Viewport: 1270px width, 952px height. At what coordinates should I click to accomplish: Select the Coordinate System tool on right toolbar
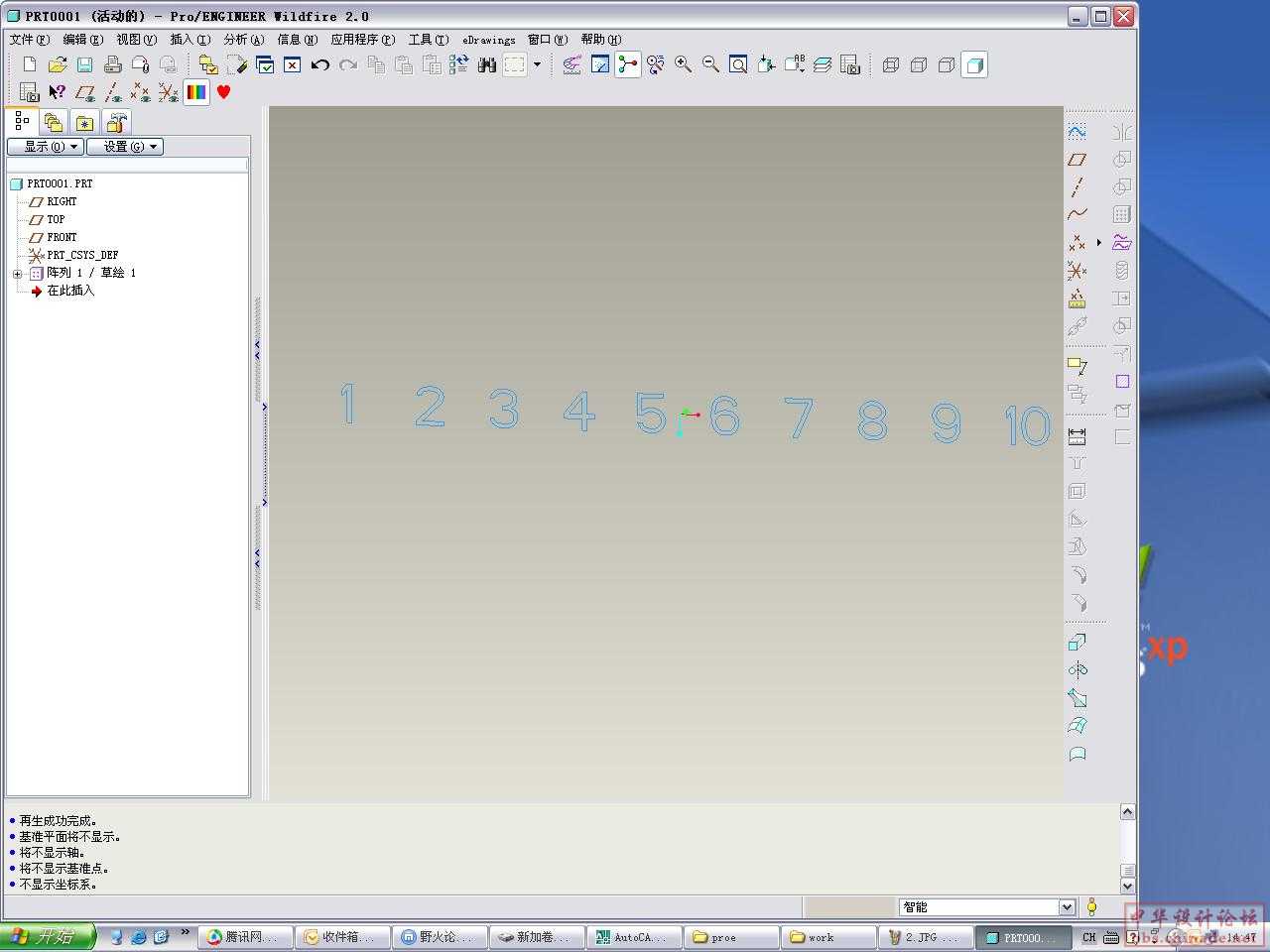[1077, 271]
